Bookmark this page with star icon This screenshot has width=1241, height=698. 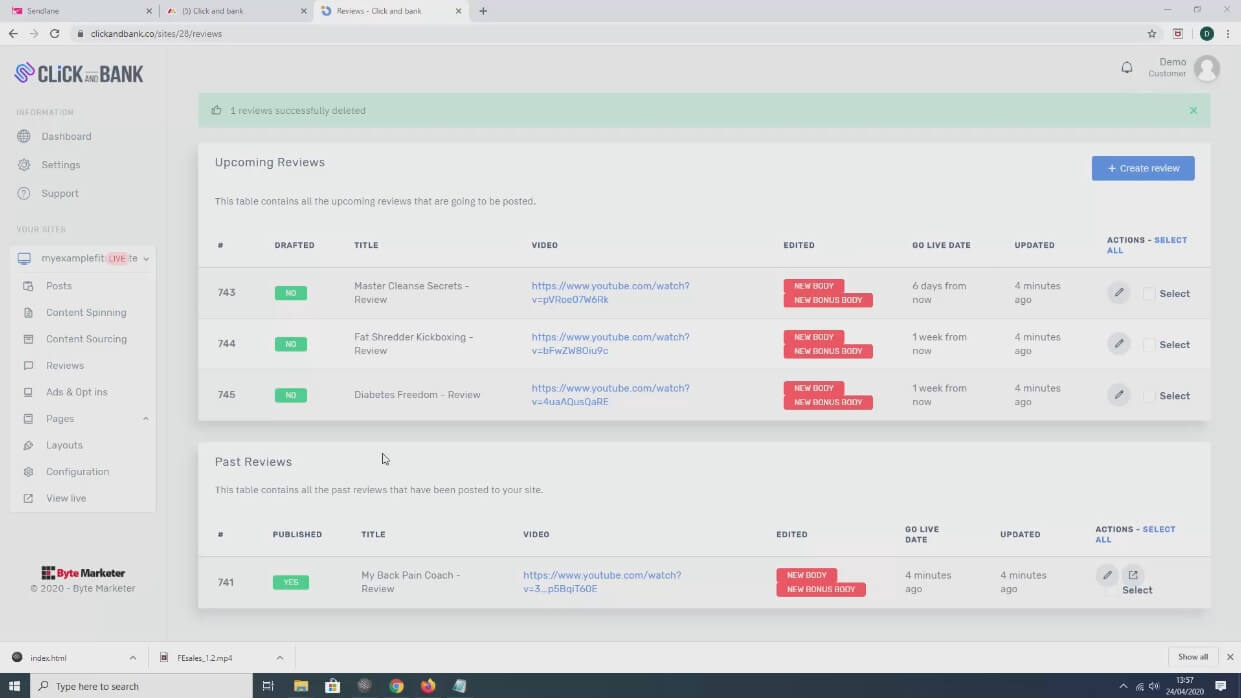point(1152,33)
